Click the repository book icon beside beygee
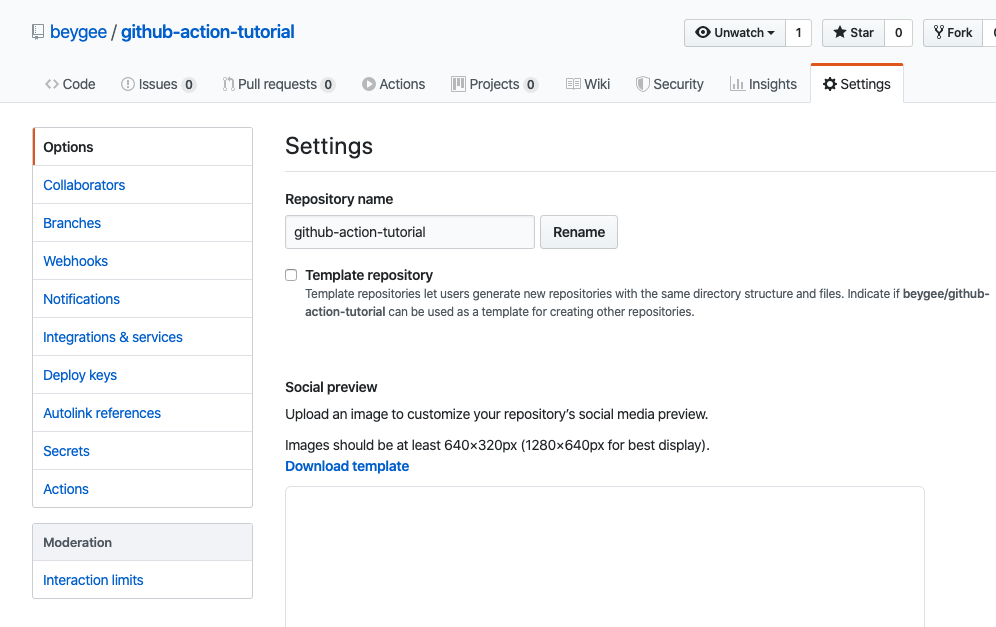This screenshot has width=996, height=627. pos(38,32)
